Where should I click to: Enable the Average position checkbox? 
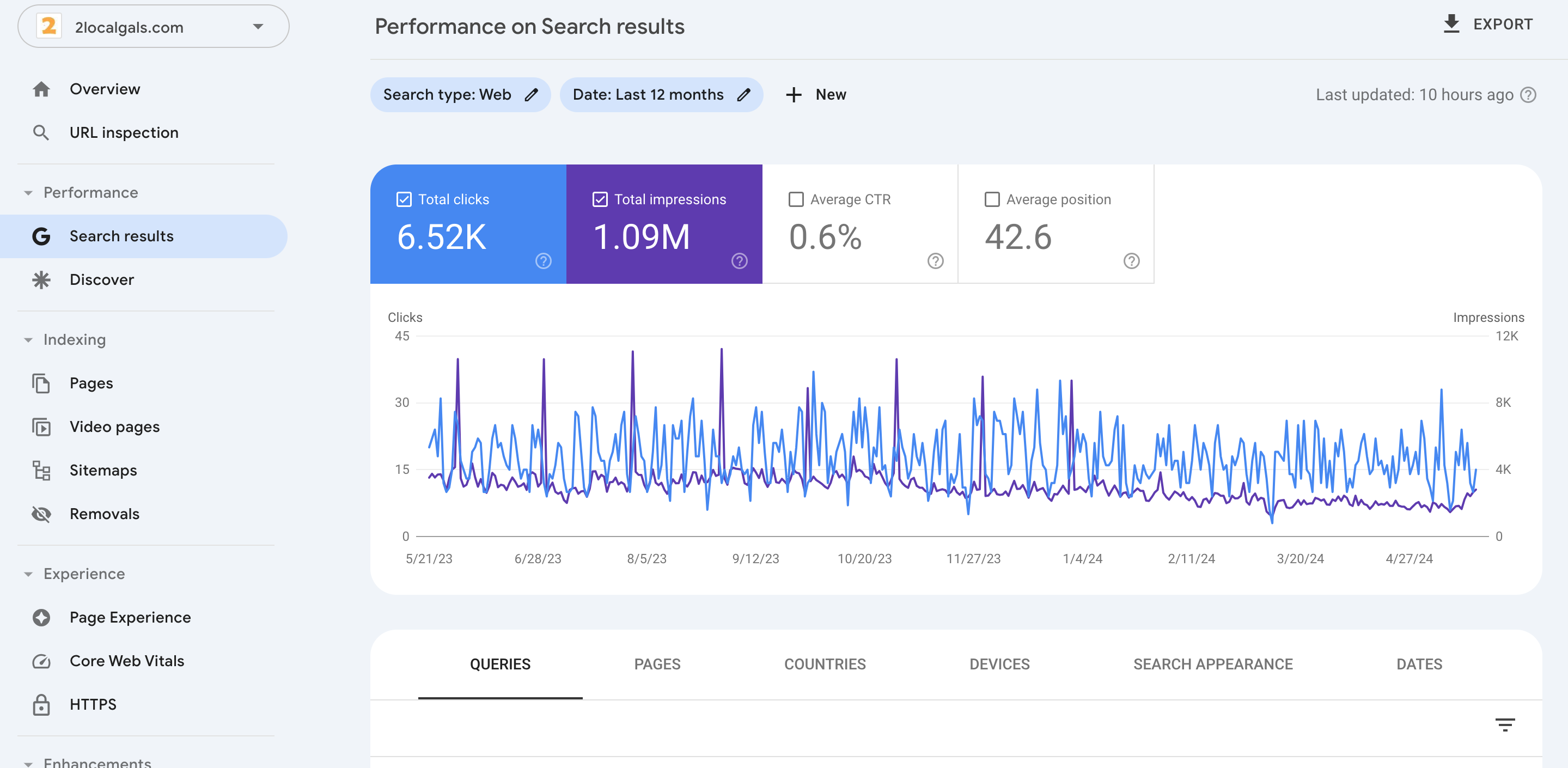click(992, 199)
